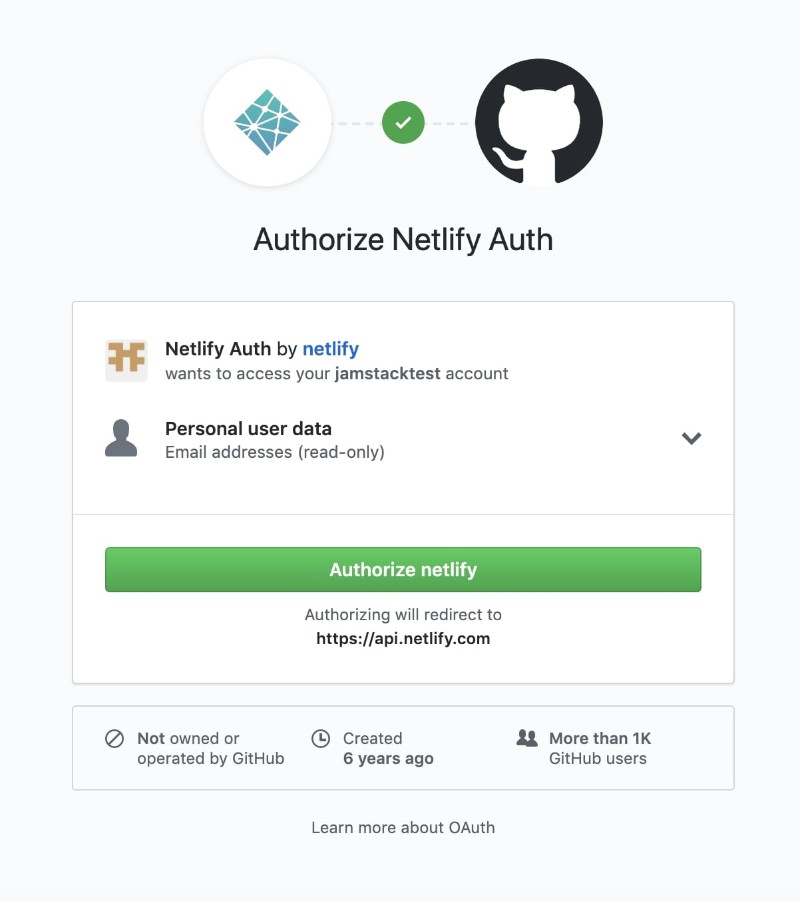Click the Netlify Auth application icon

[x=127, y=360]
